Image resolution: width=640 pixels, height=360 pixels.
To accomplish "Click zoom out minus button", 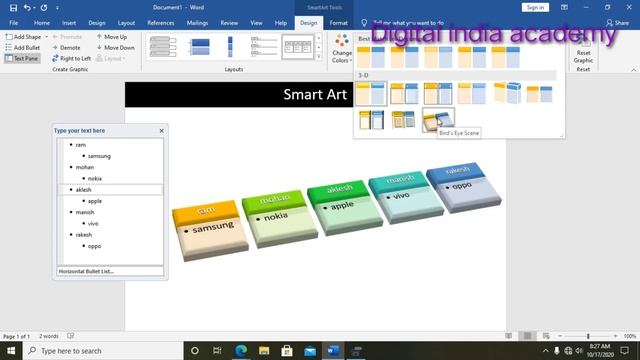I will point(560,336).
